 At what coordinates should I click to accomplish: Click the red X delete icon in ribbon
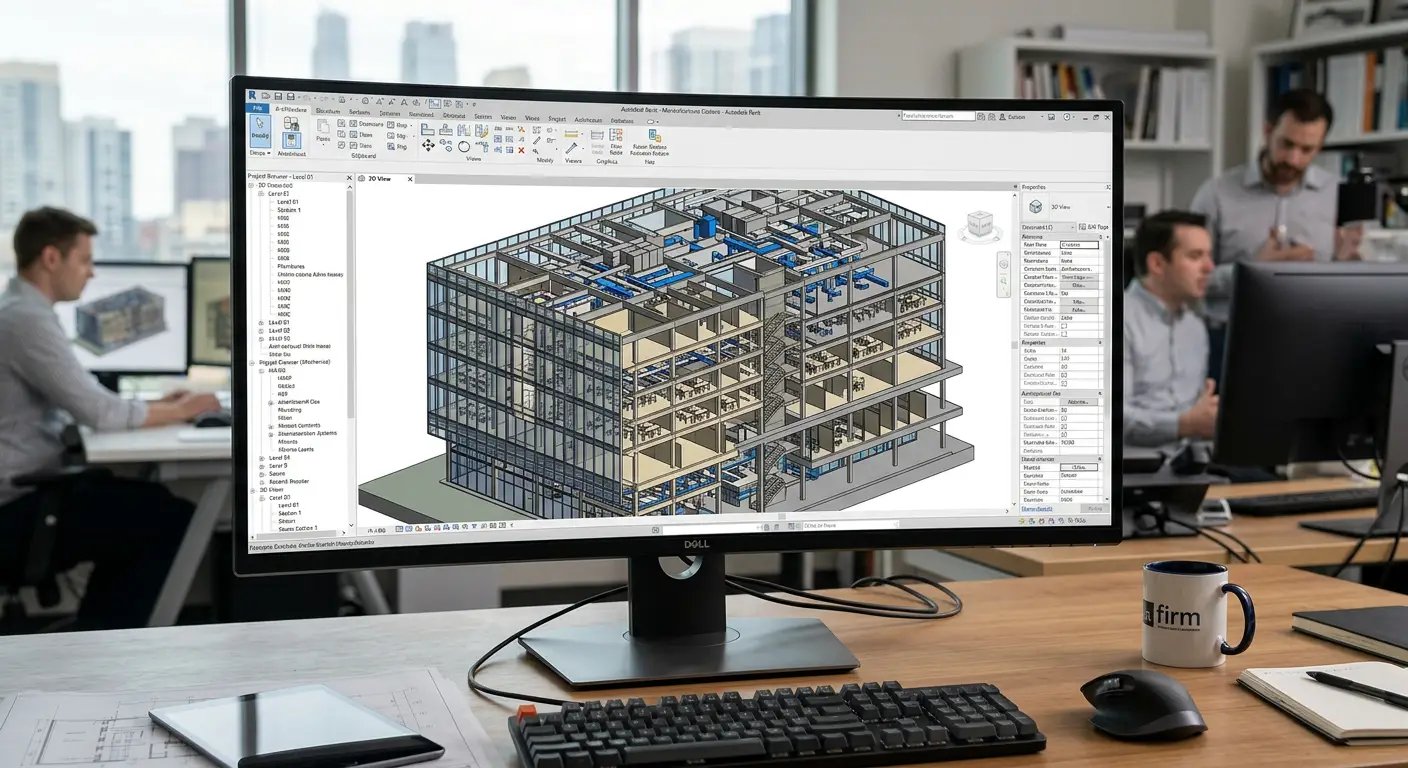point(521,150)
